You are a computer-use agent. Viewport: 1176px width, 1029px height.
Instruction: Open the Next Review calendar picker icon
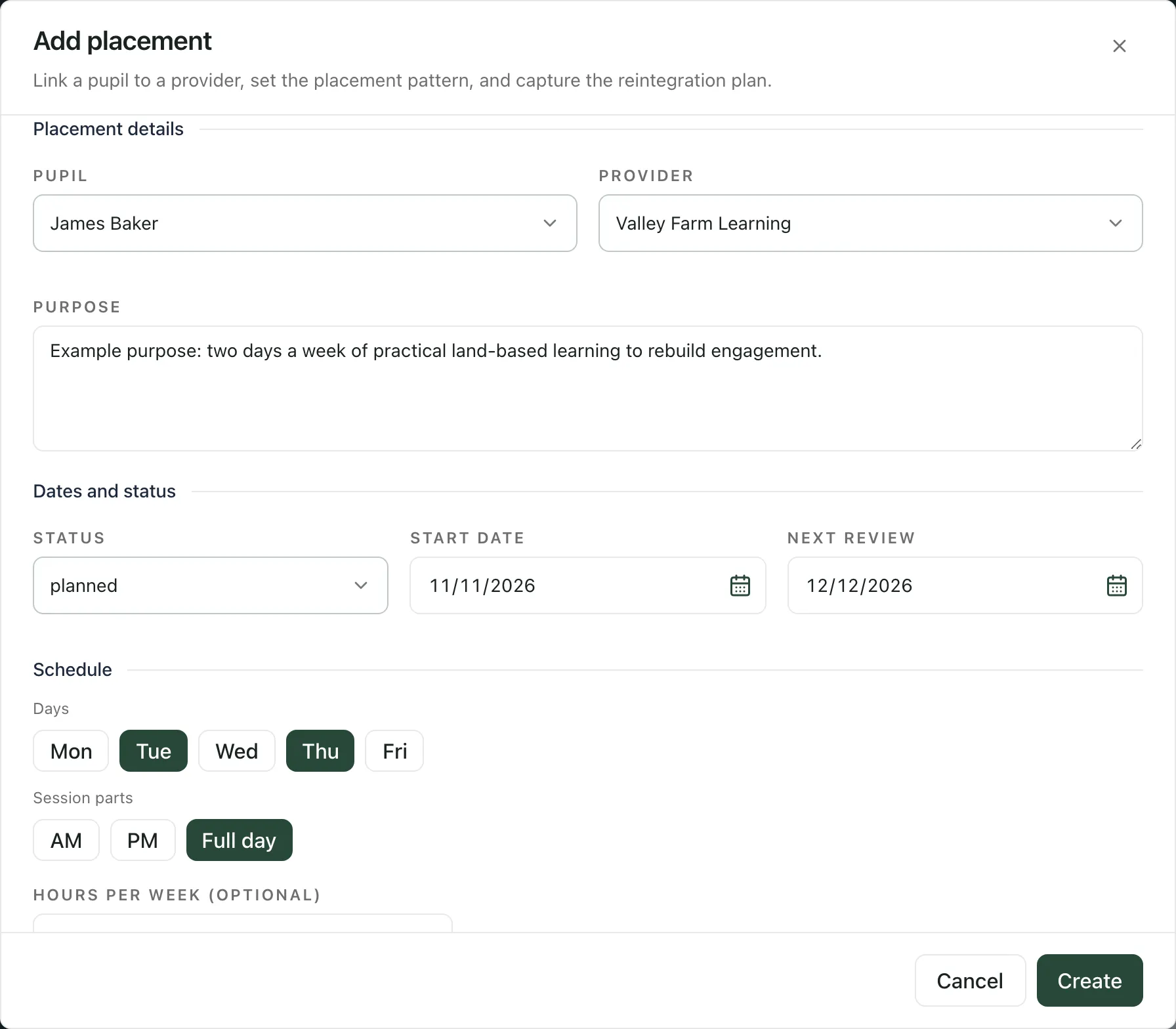1117,585
